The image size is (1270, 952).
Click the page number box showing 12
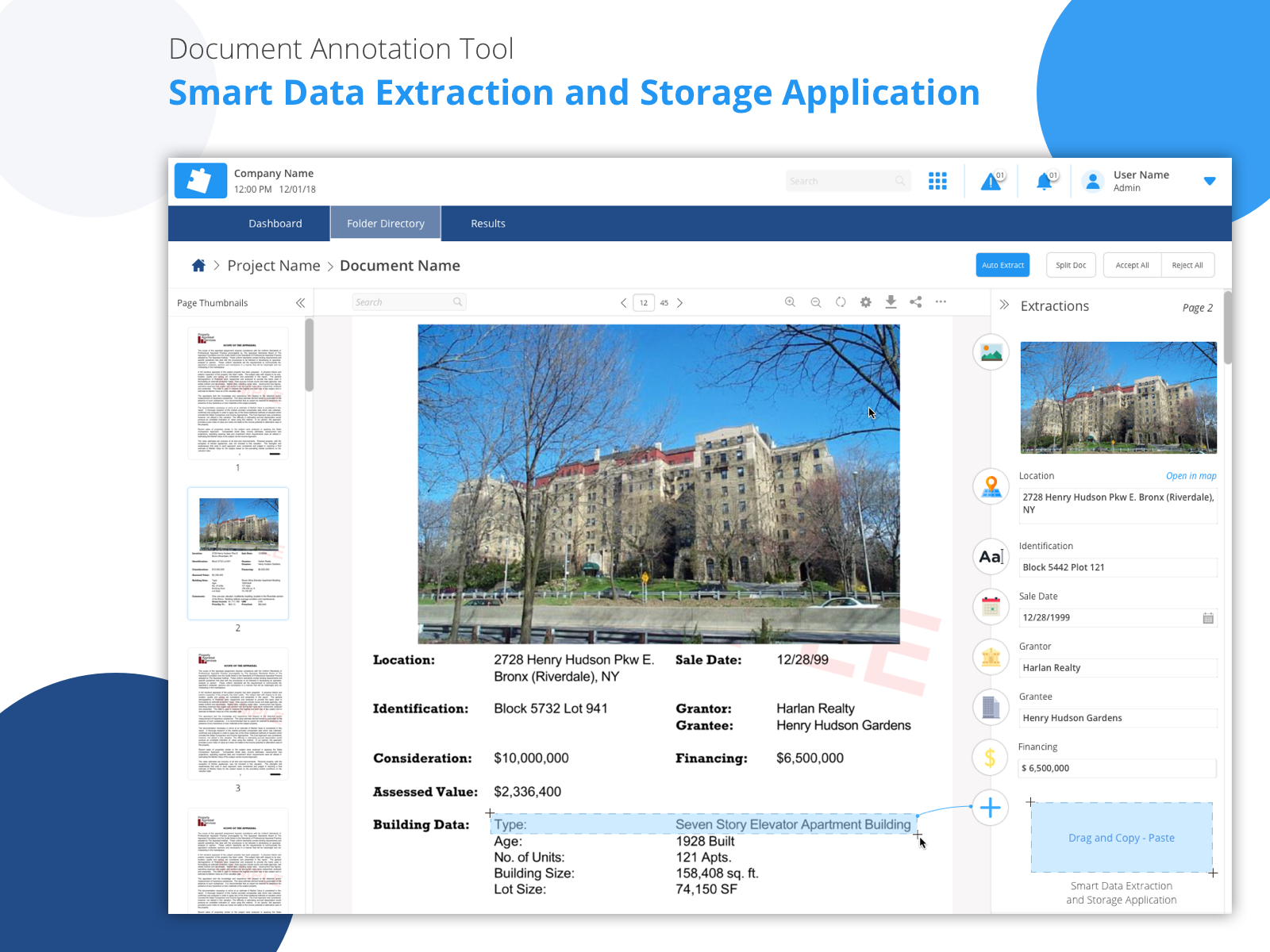(644, 302)
